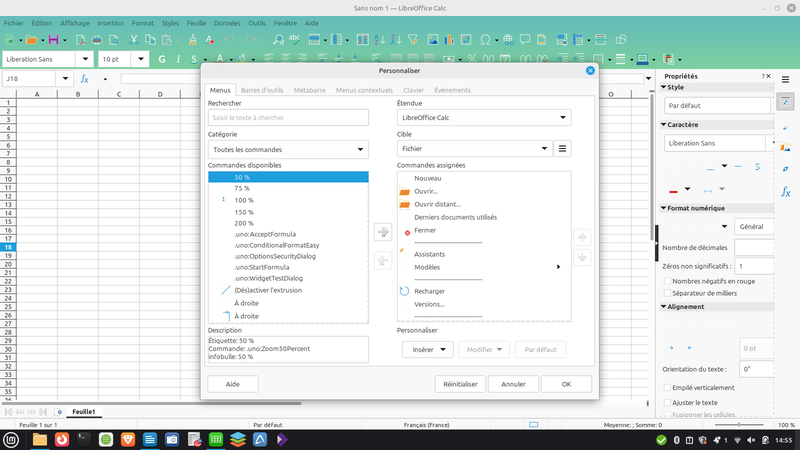Open the sidebar settings hamburger icon
This screenshot has width=800, height=450.
(x=785, y=80)
